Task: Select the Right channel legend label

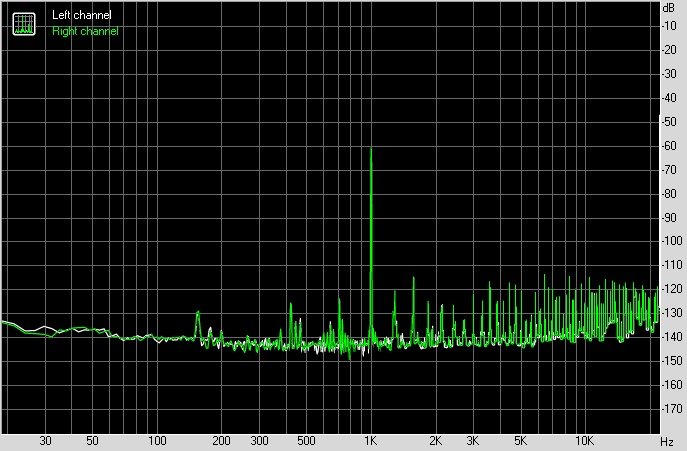Action: tap(85, 31)
